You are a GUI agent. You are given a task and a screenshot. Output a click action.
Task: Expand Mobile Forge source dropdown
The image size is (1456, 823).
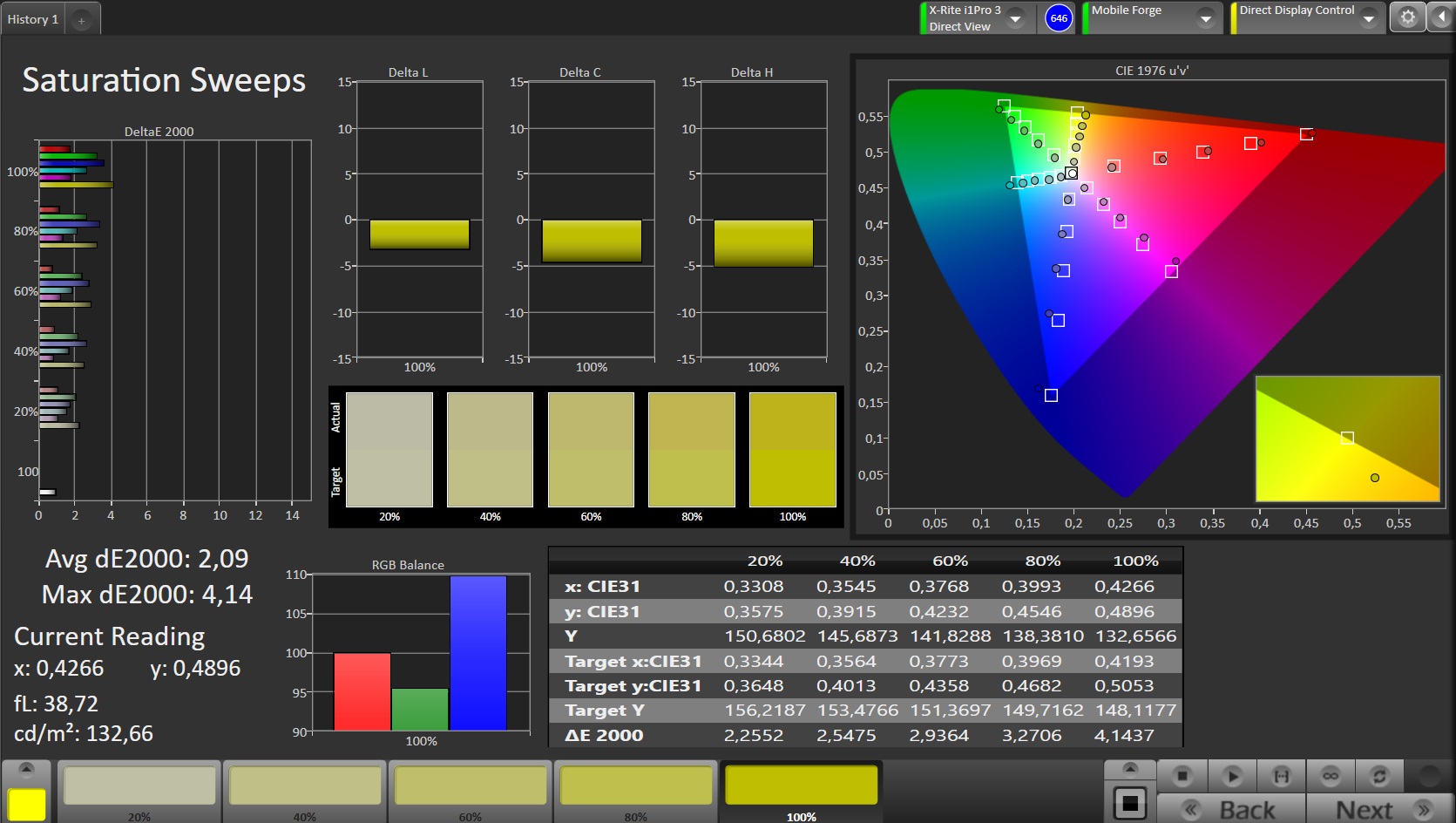pos(1206,18)
